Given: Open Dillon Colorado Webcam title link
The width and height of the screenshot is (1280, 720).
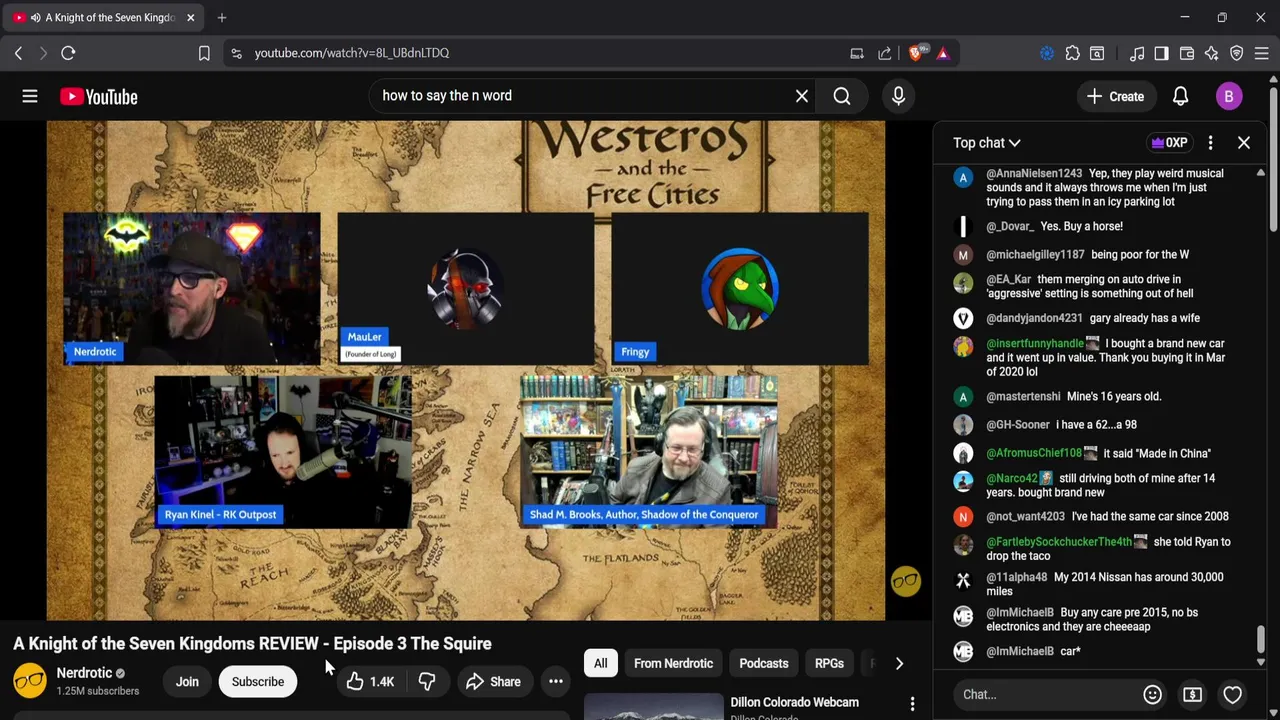Looking at the screenshot, I should click(x=794, y=702).
